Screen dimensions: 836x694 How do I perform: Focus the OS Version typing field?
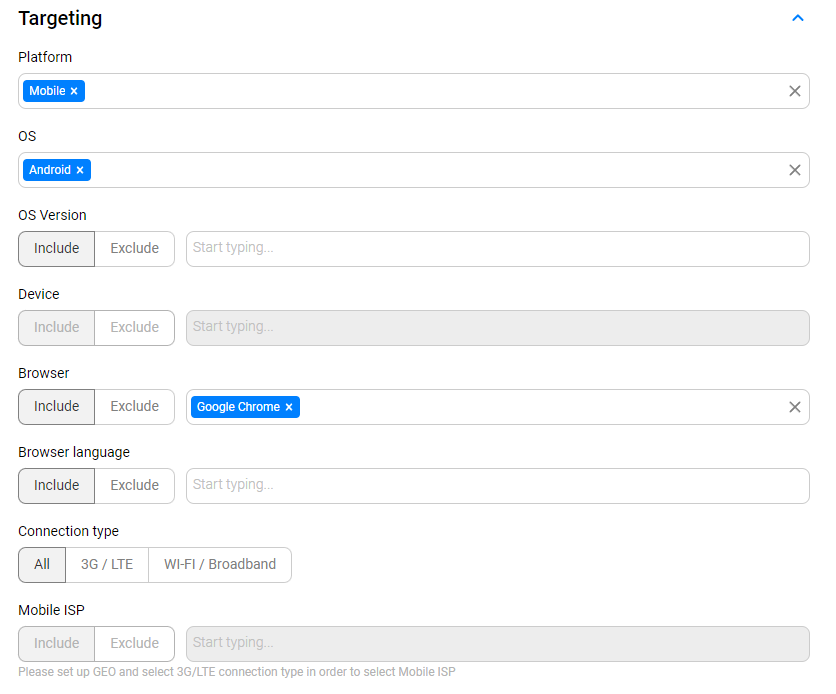(x=497, y=249)
